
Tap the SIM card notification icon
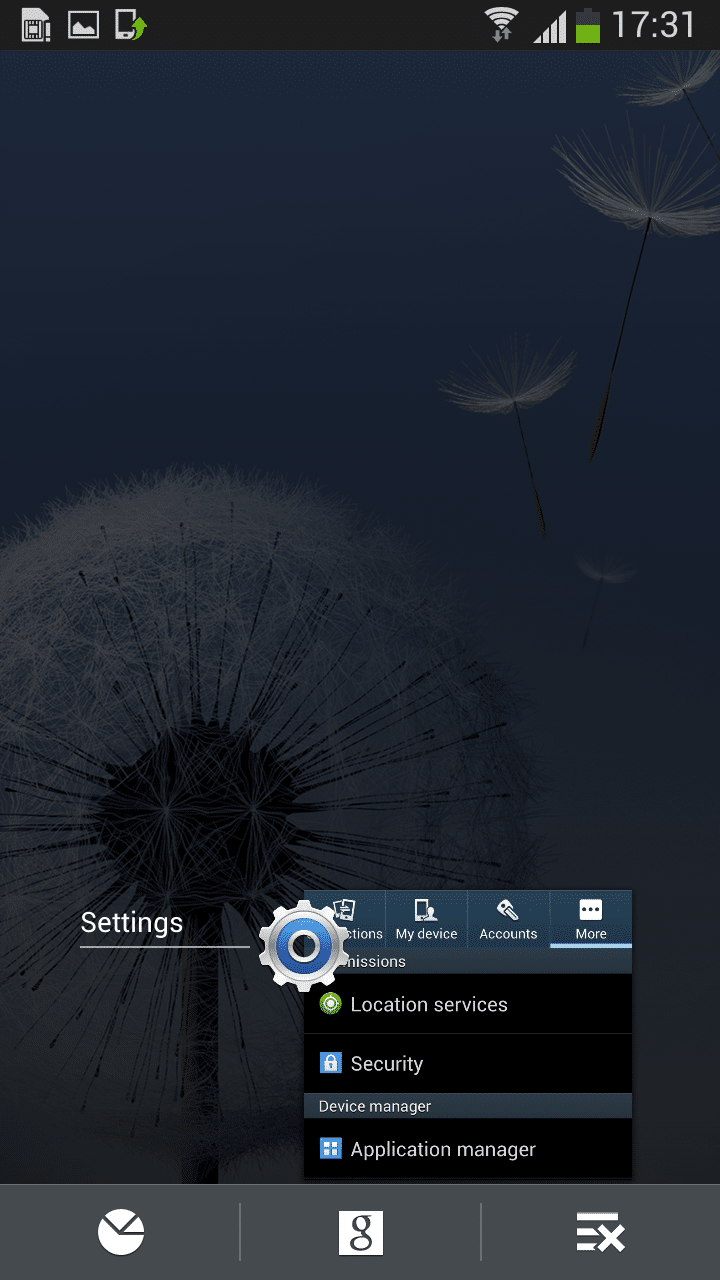pyautogui.click(x=36, y=24)
